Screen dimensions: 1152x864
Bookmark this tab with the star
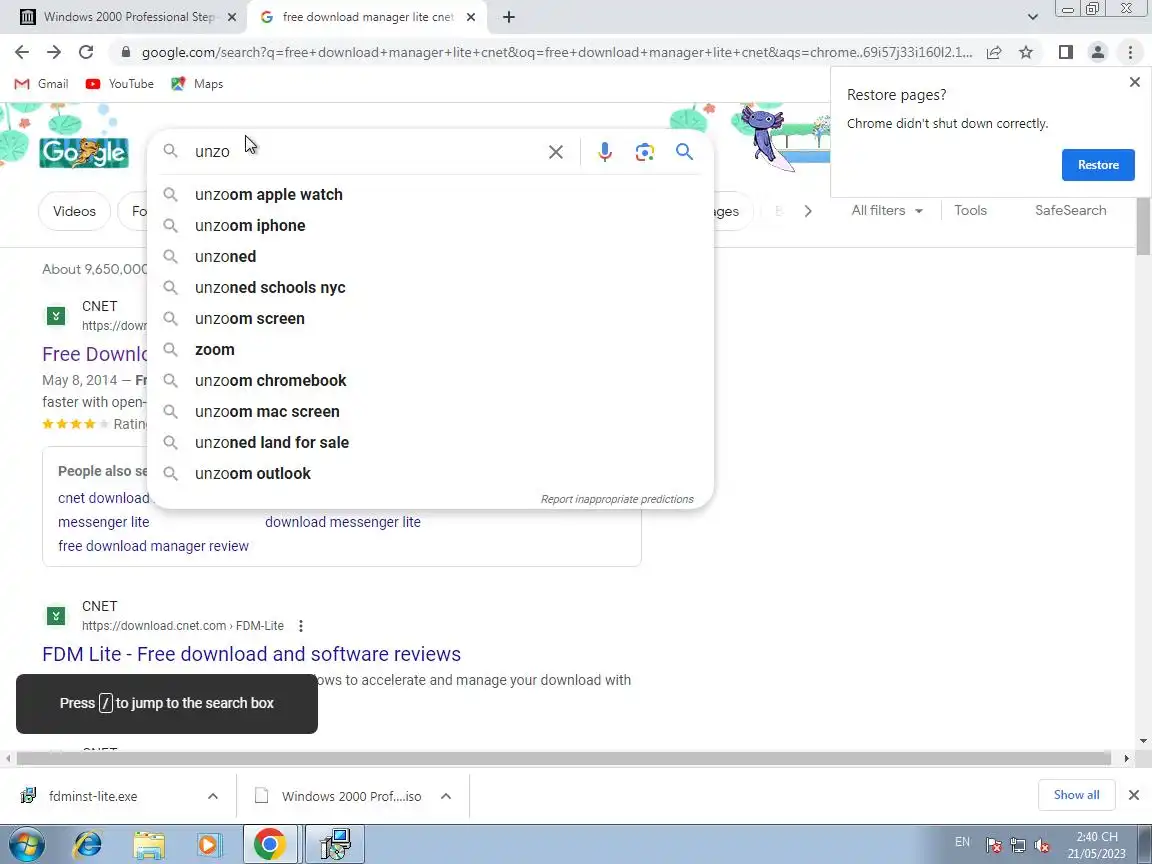click(x=1026, y=52)
